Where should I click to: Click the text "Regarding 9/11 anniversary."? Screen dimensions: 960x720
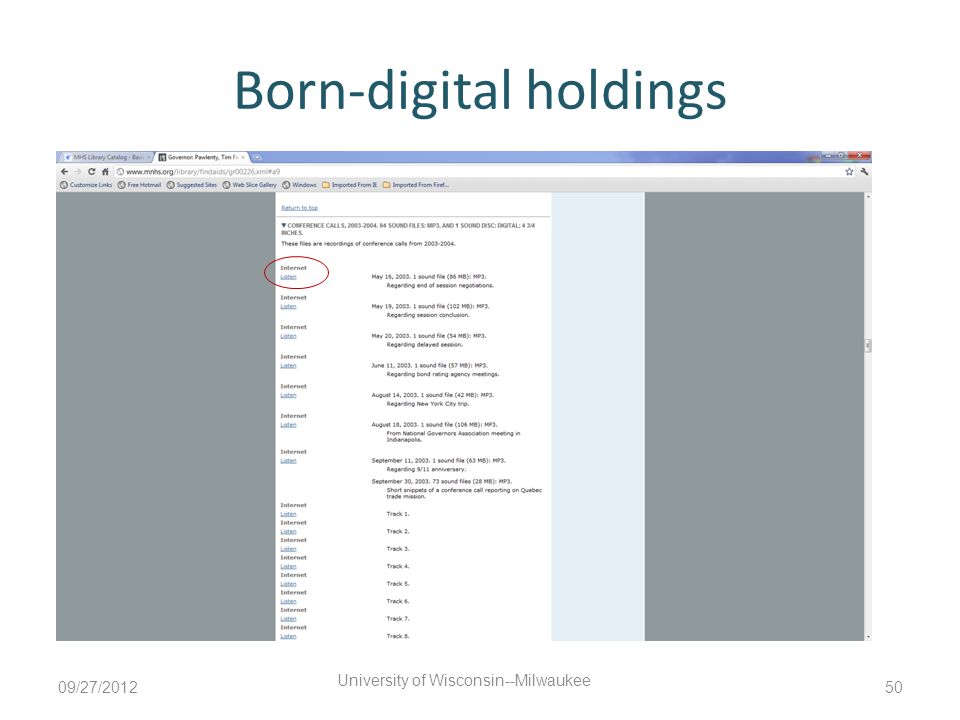coord(426,470)
